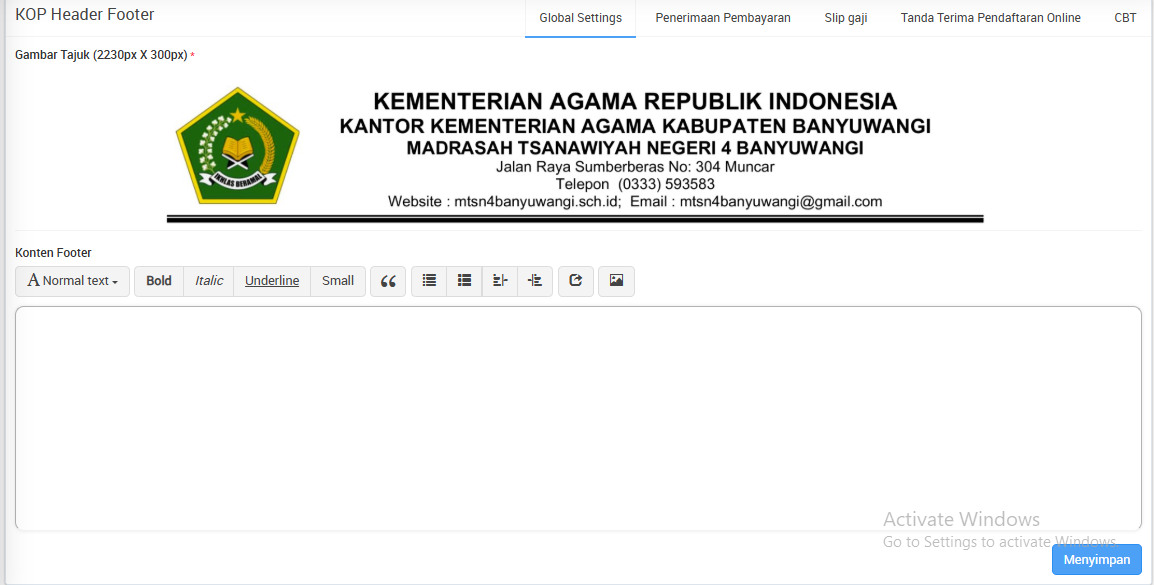Toggle Italic formatting
The image size is (1154, 585).
coord(209,281)
